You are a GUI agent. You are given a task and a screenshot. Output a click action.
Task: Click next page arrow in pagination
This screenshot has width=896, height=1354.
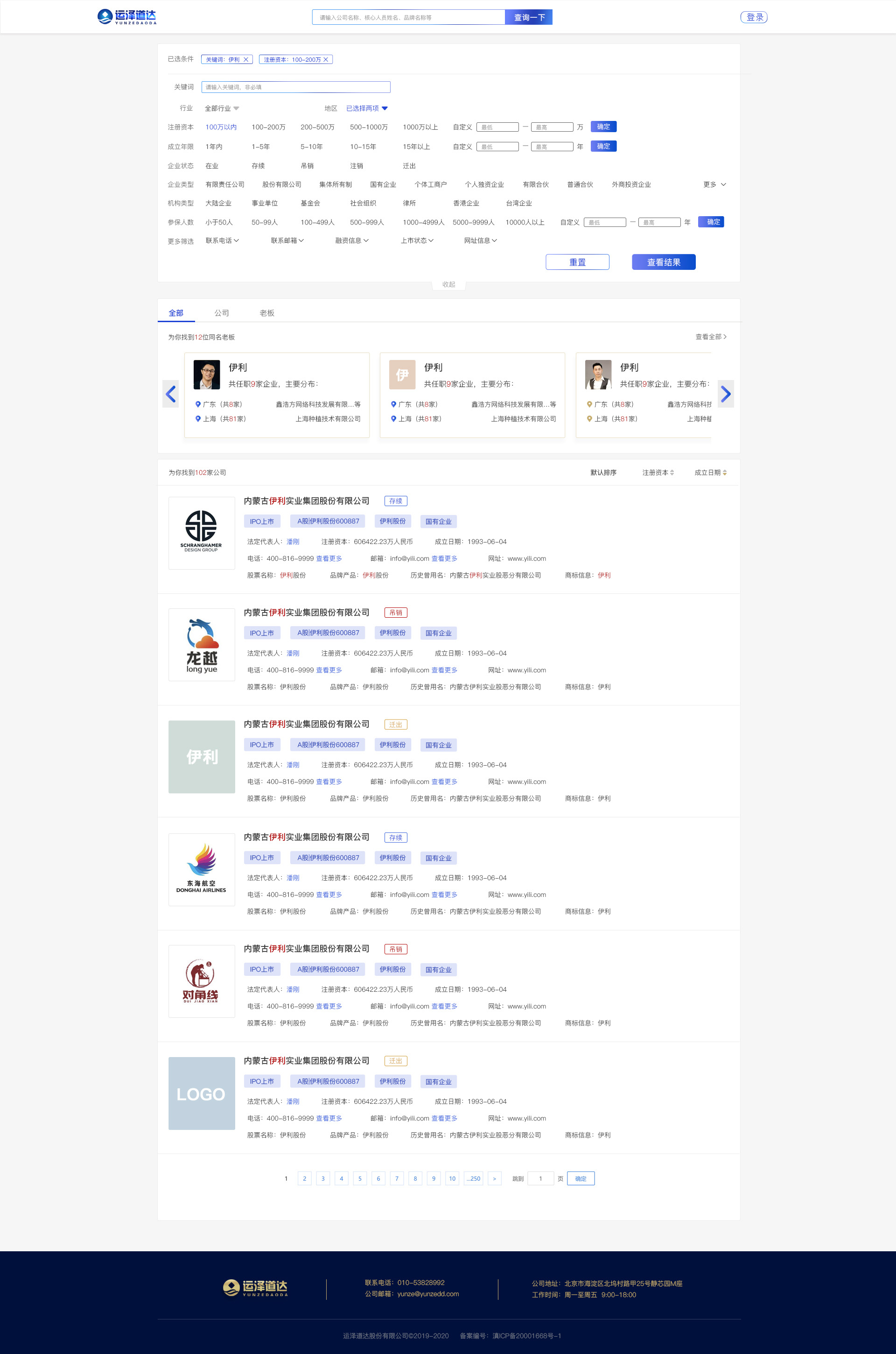click(x=494, y=1178)
